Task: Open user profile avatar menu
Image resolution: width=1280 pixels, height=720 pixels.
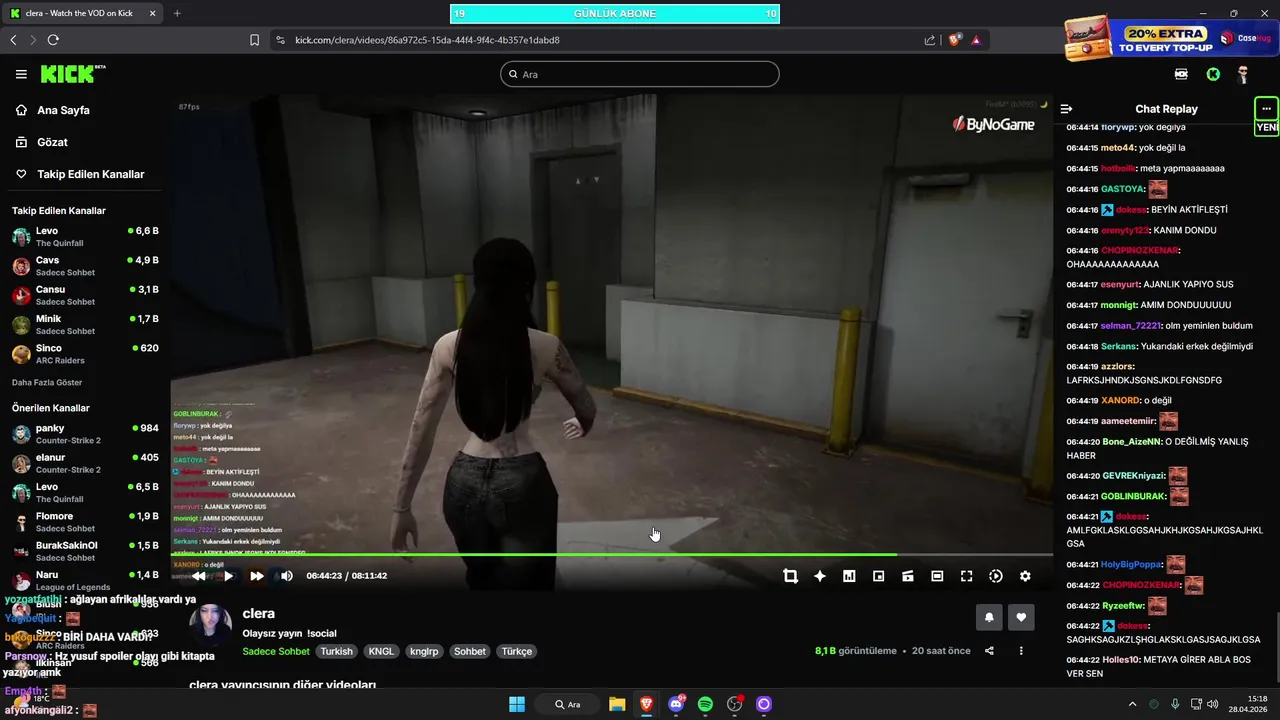Action: click(1243, 74)
